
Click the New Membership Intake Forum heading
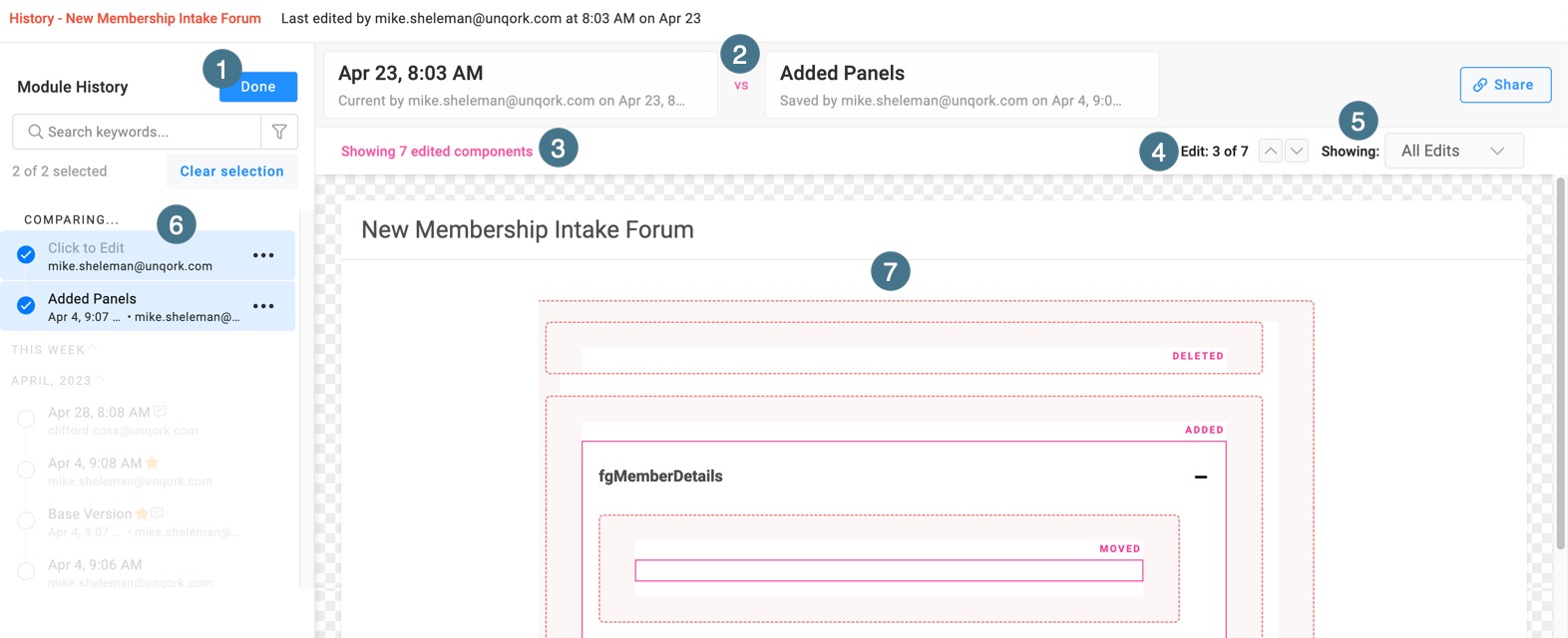(x=528, y=229)
